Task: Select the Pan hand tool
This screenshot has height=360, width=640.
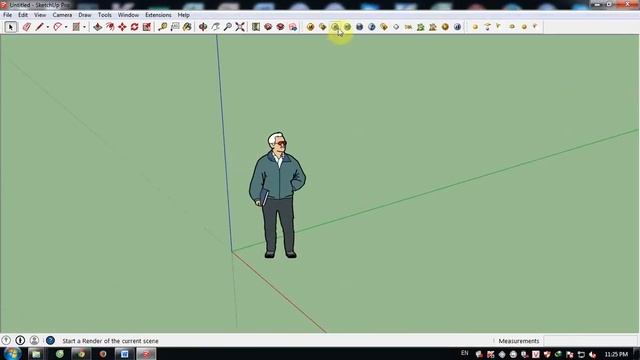Action: pyautogui.click(x=215, y=27)
